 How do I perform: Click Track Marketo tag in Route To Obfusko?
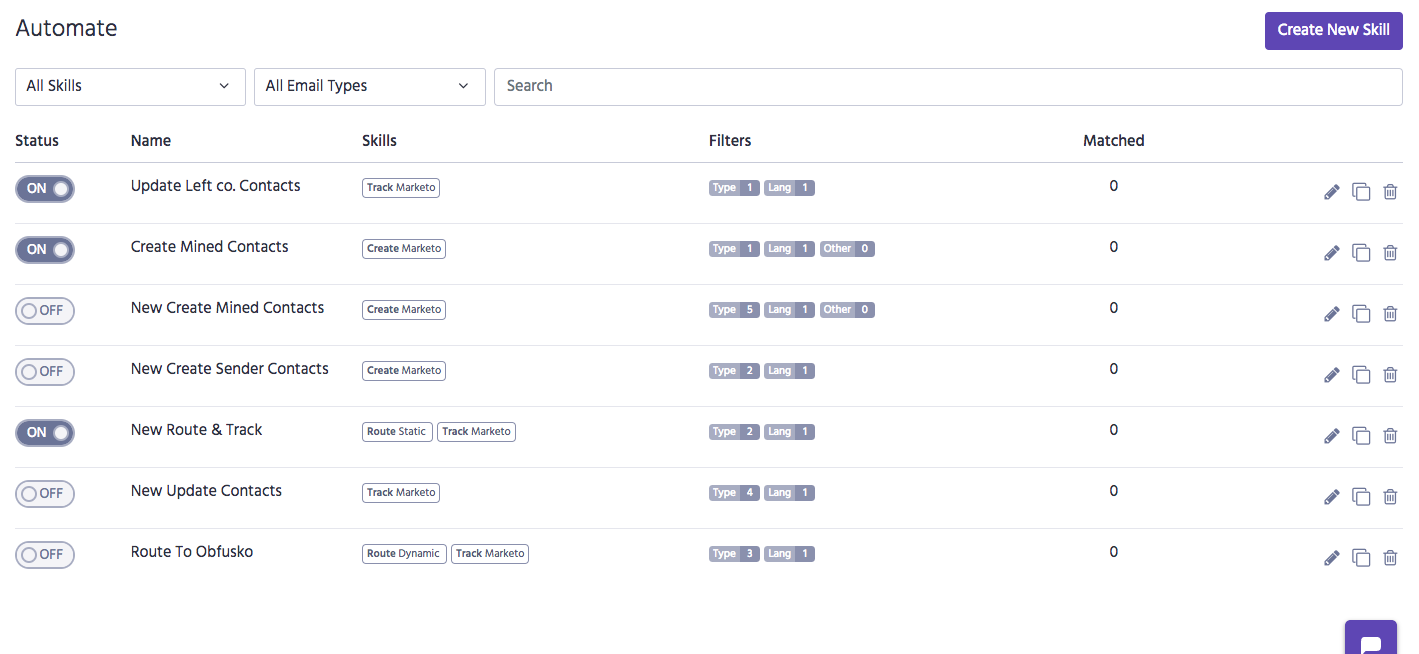coord(490,553)
